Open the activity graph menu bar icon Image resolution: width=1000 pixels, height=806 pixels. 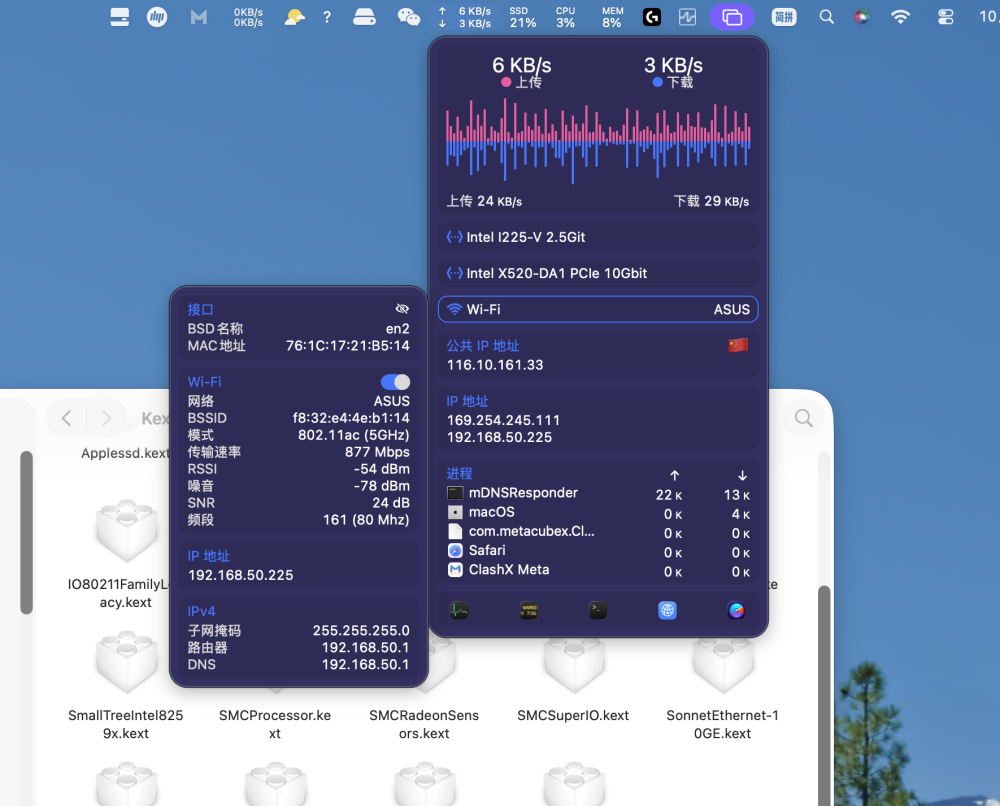tap(688, 17)
